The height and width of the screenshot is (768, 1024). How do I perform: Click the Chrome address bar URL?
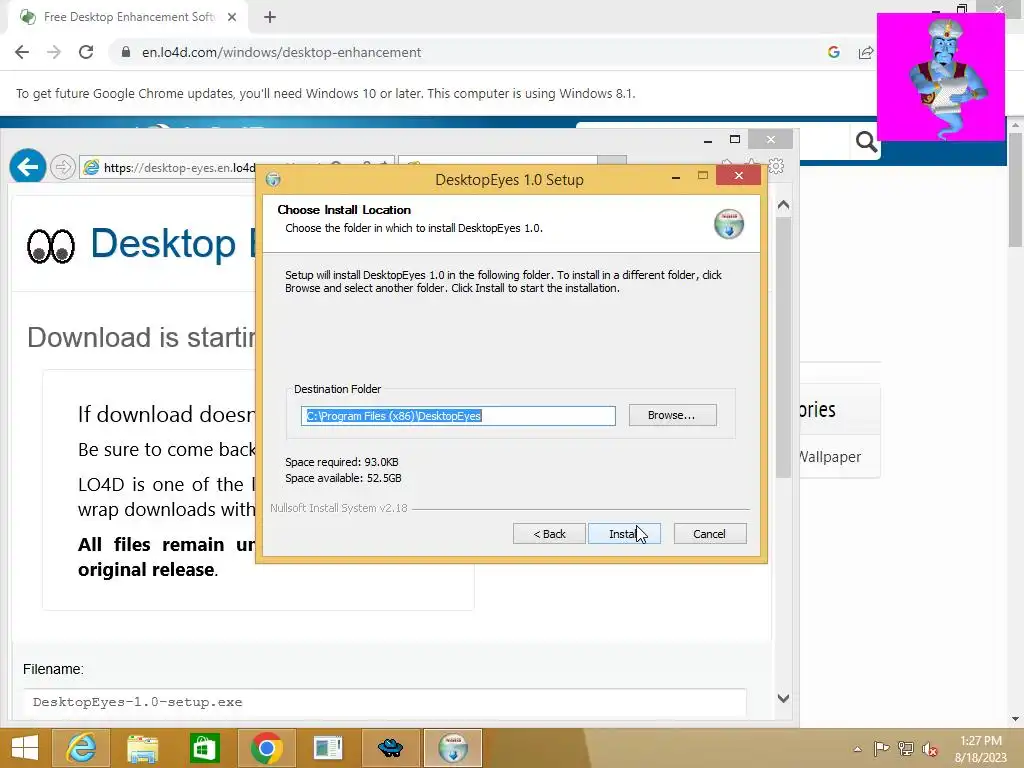[281, 52]
